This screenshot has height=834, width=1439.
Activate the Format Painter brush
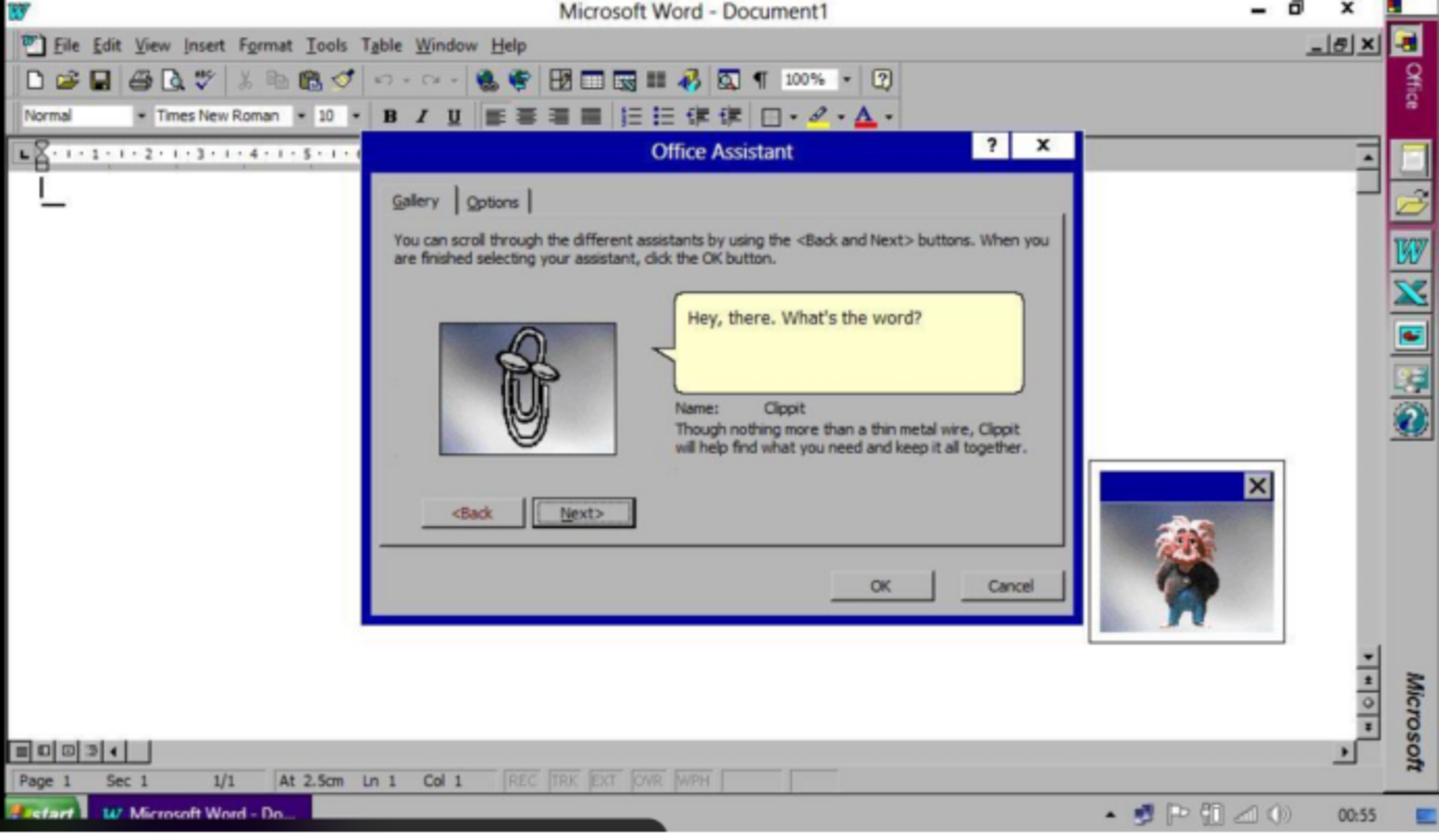coord(343,80)
